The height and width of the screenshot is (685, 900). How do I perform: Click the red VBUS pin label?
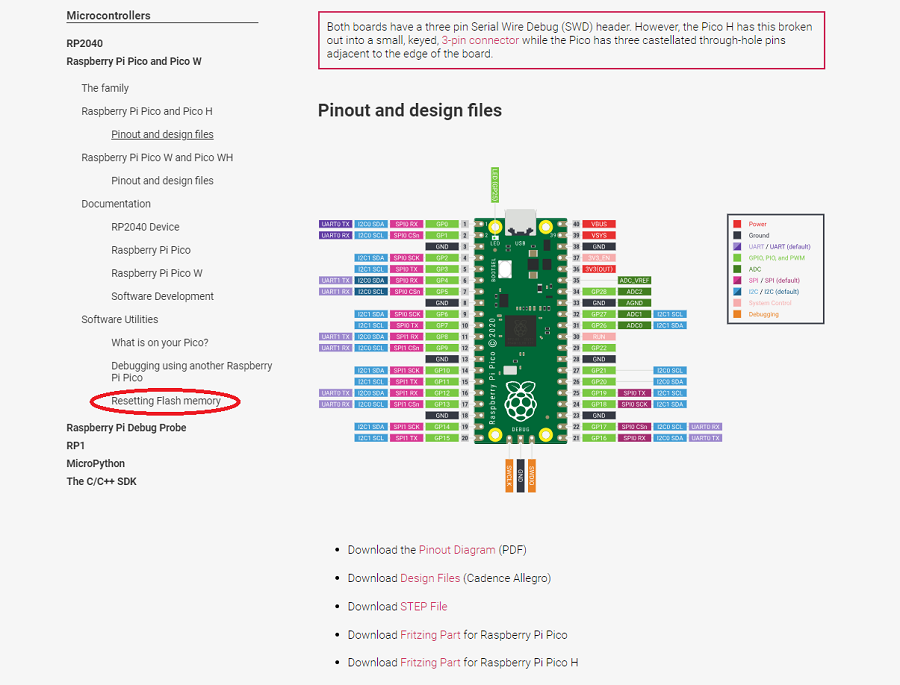598,224
